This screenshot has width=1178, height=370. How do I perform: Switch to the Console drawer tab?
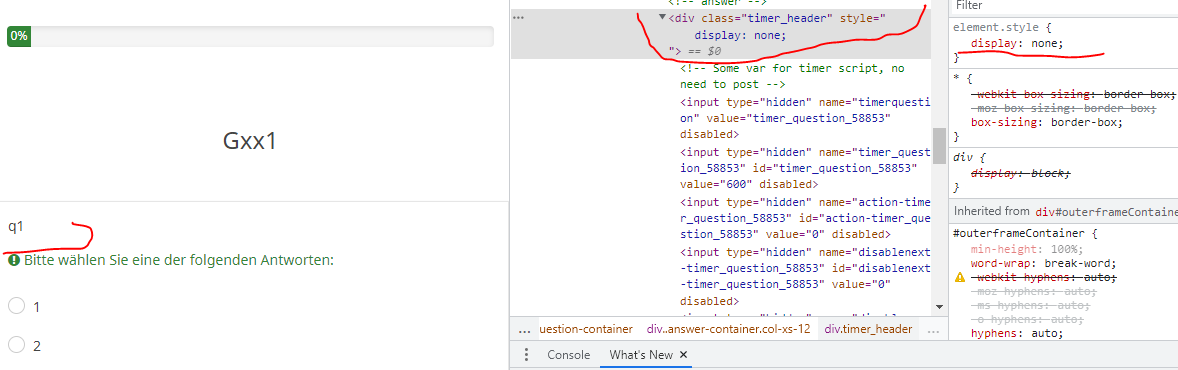(568, 355)
